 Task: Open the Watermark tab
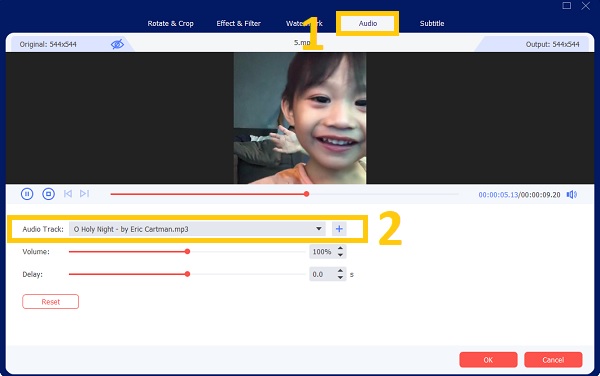pyautogui.click(x=304, y=23)
